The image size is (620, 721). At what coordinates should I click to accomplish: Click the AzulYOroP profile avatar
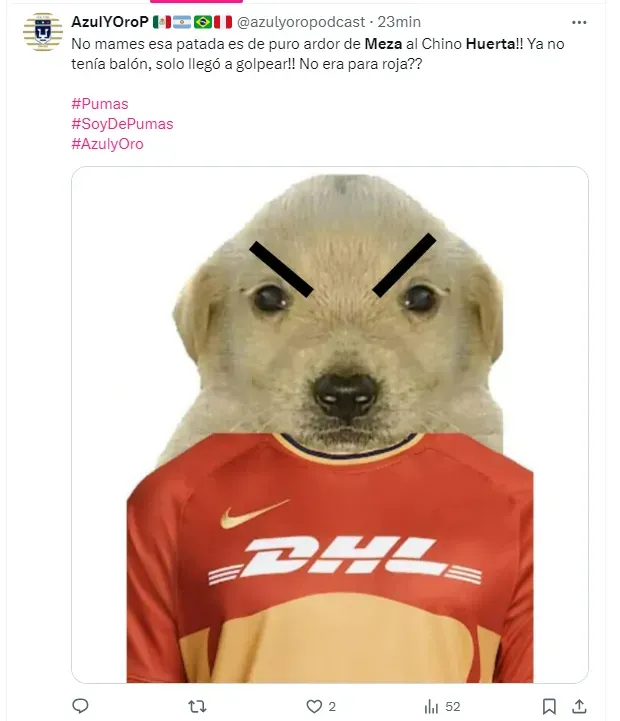(43, 32)
